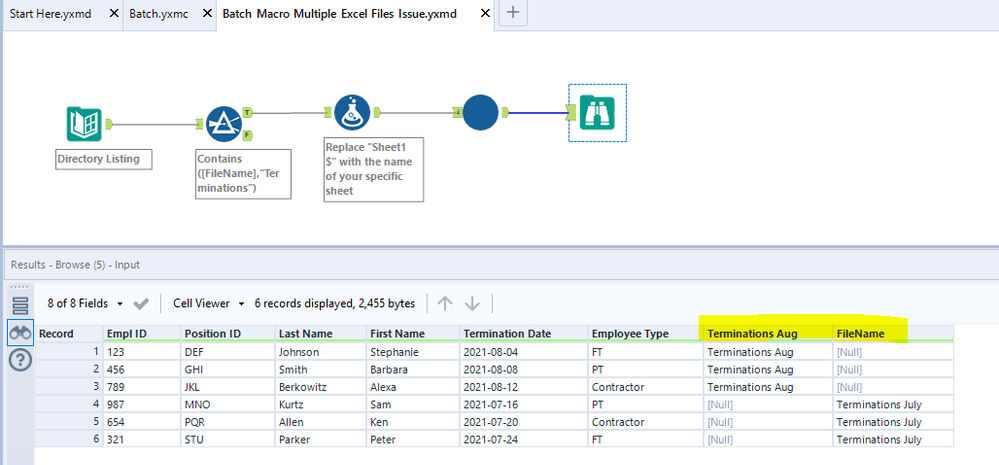Open the Results help question mark icon
The image size is (999, 465).
pyautogui.click(x=20, y=360)
